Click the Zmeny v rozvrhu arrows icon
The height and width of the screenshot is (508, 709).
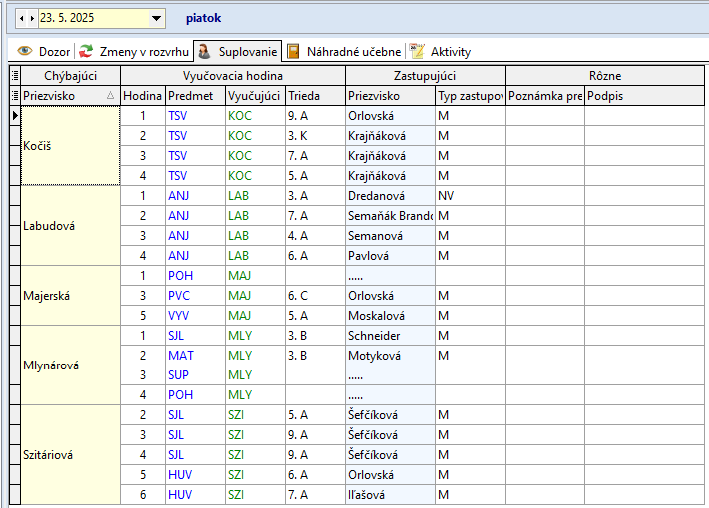click(86, 51)
